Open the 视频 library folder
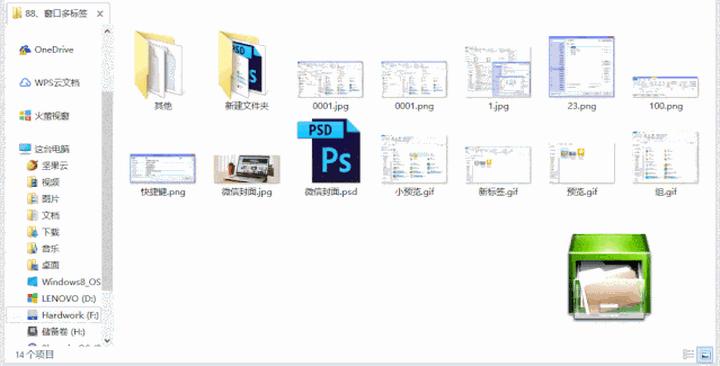The width and height of the screenshot is (720, 366). (x=43, y=182)
